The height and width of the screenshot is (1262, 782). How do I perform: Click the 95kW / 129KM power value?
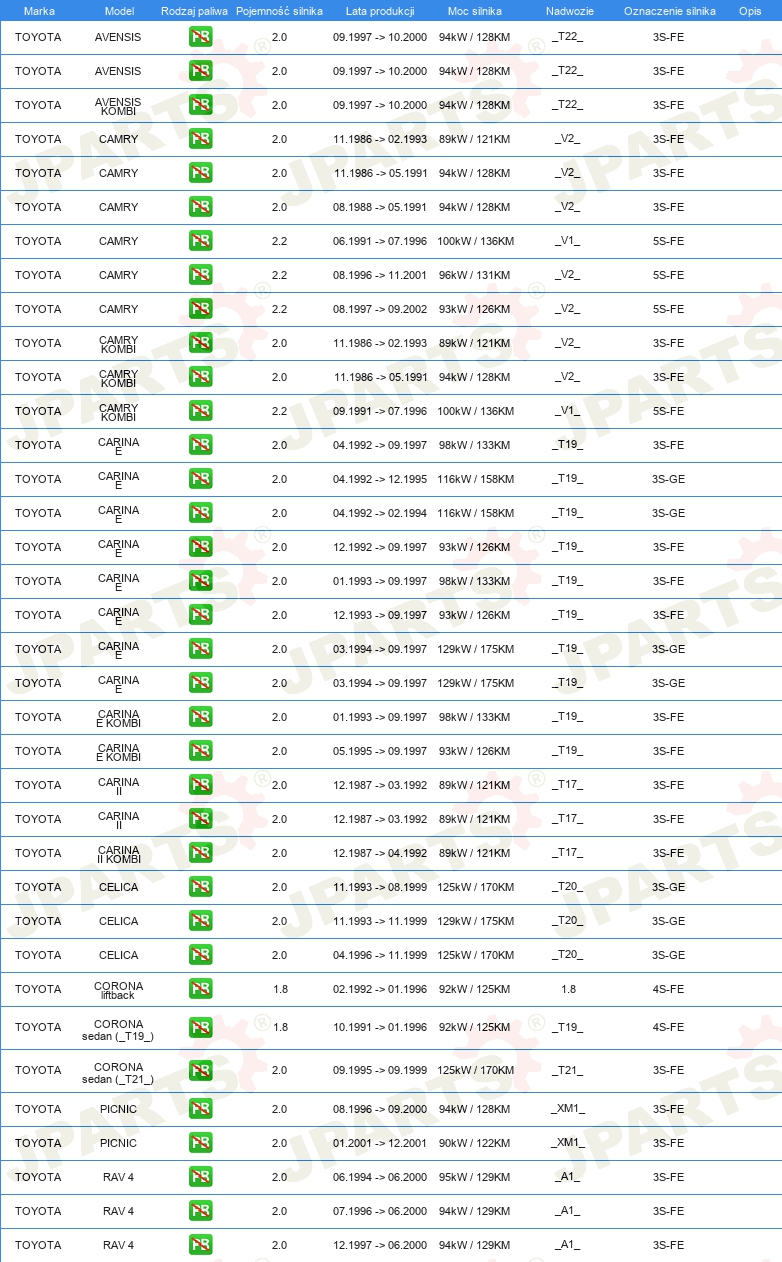[475, 1177]
